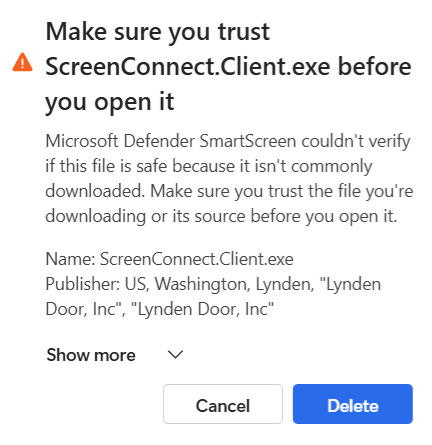Viewport: 432px width, 445px height.
Task: Cancel the SmartScreen download warning
Action: coord(223,404)
